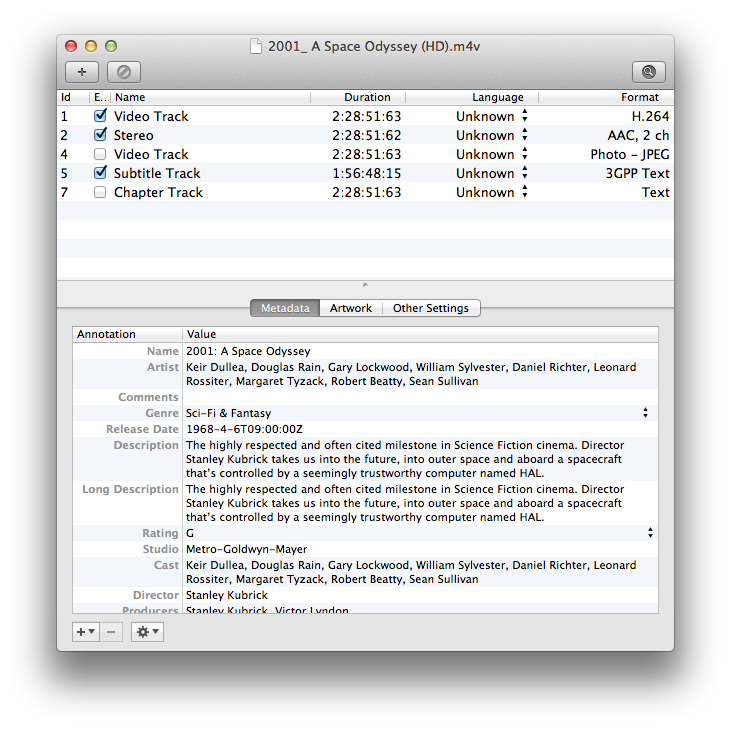Viewport: 731px width, 730px height.
Task: Select the Subtitle Track name
Action: [x=157, y=173]
